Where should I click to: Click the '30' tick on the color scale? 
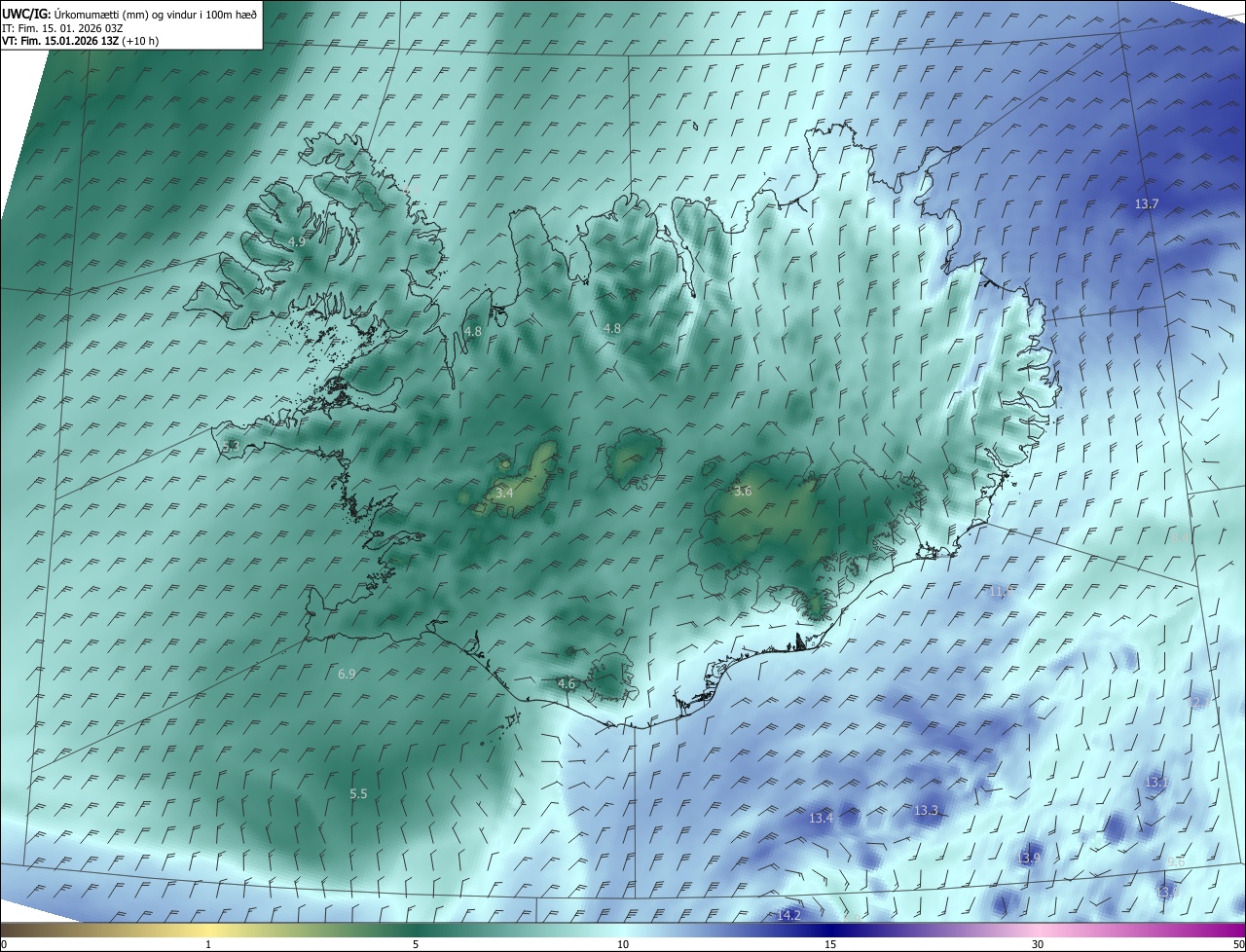[x=1038, y=944]
